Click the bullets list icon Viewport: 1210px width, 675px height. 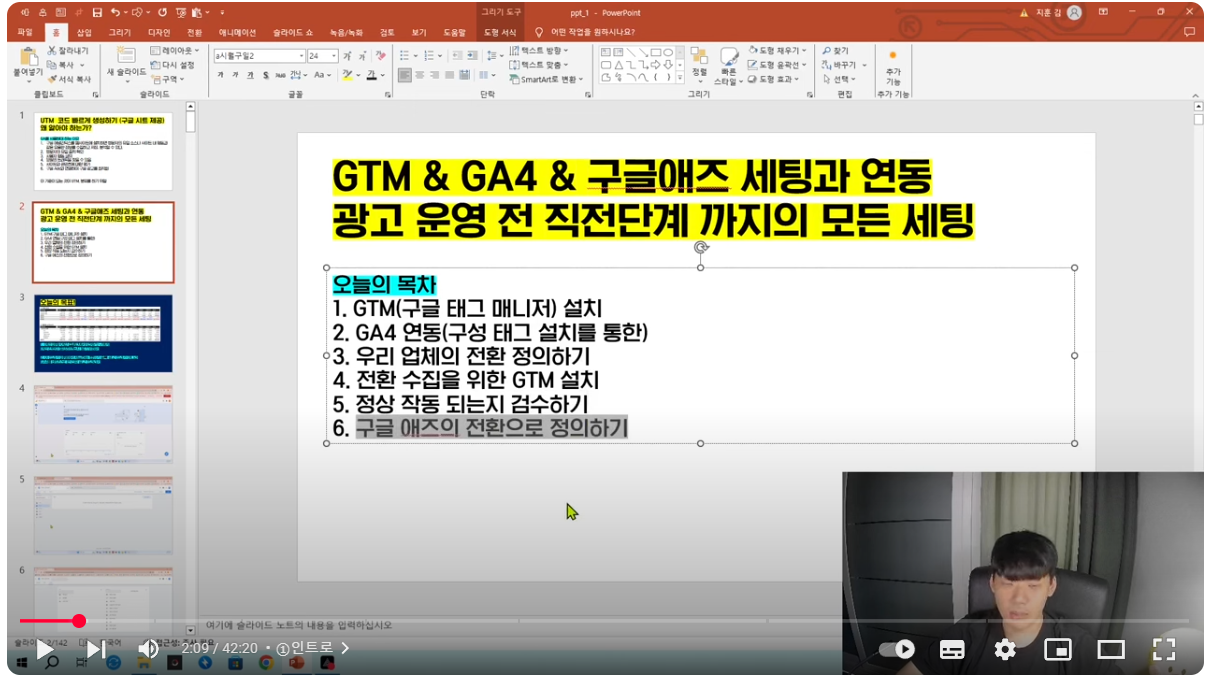point(405,56)
